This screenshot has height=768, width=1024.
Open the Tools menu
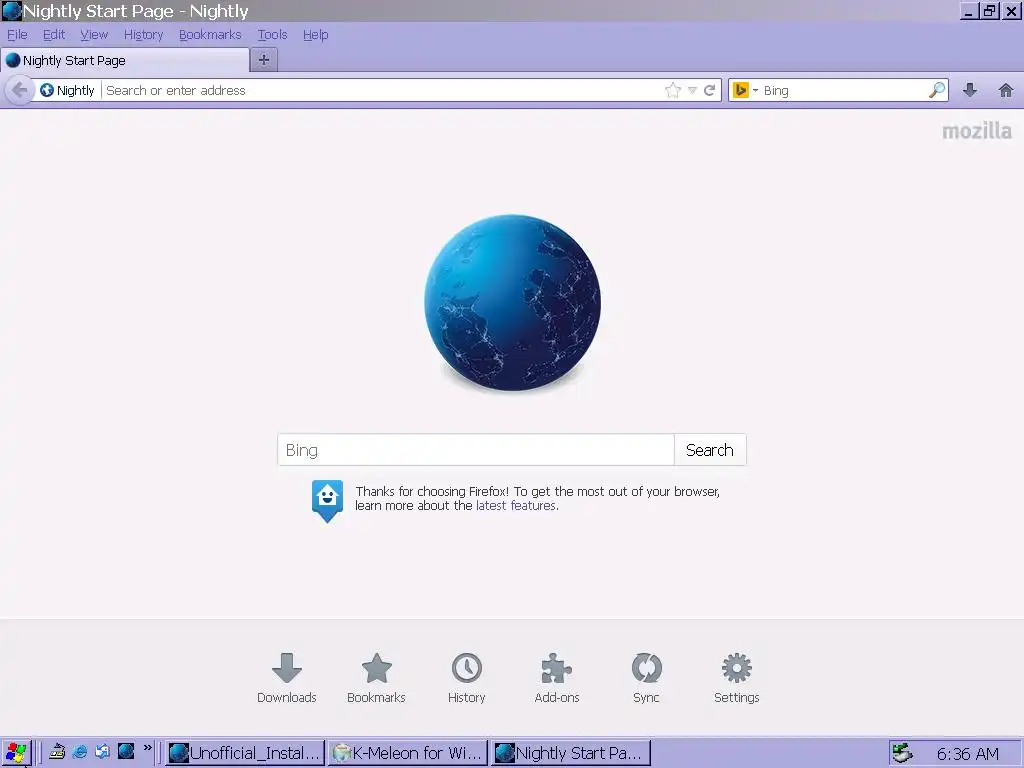pos(272,35)
